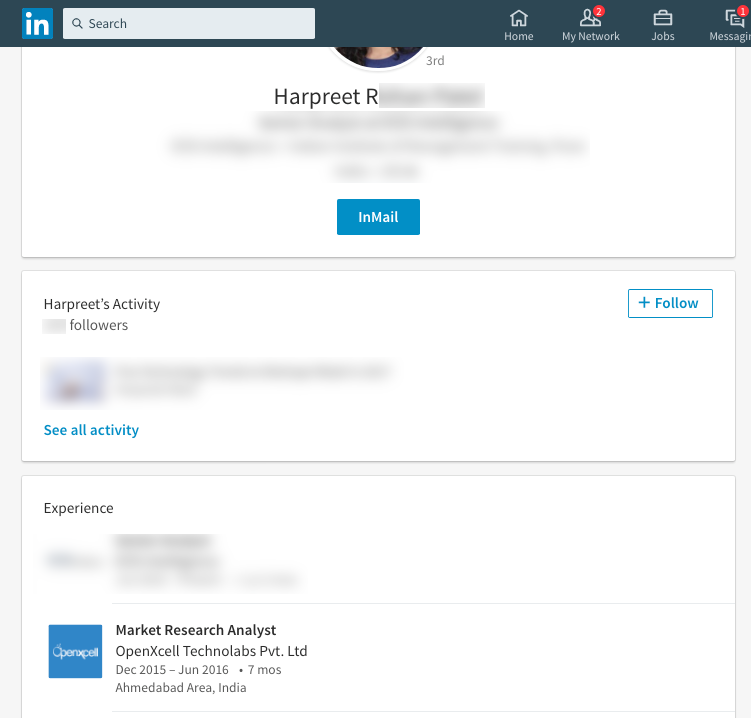
Task: Click the plus icon on Follow button
Action: click(x=644, y=303)
